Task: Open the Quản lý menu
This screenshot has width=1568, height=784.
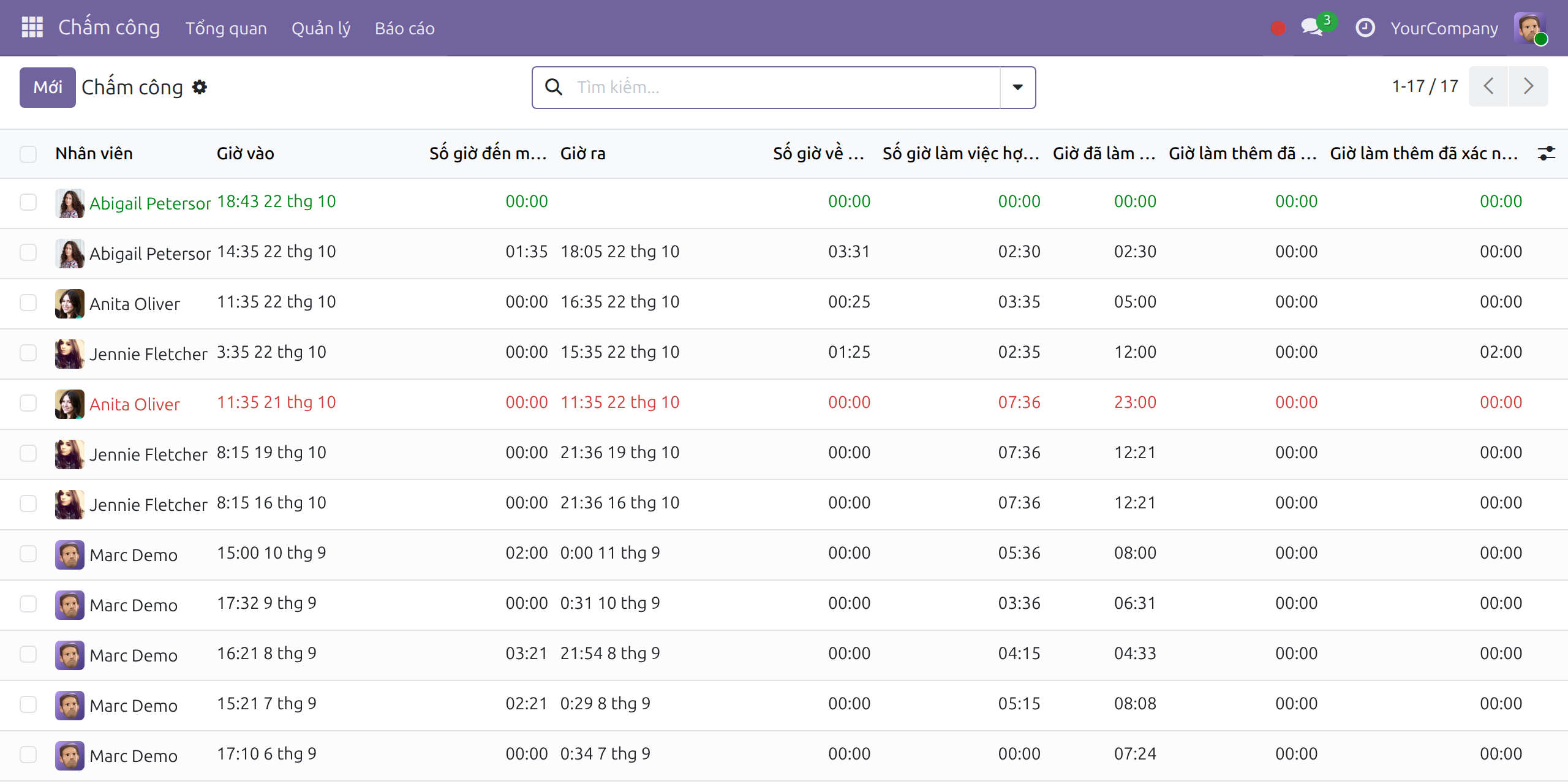Action: [321, 28]
